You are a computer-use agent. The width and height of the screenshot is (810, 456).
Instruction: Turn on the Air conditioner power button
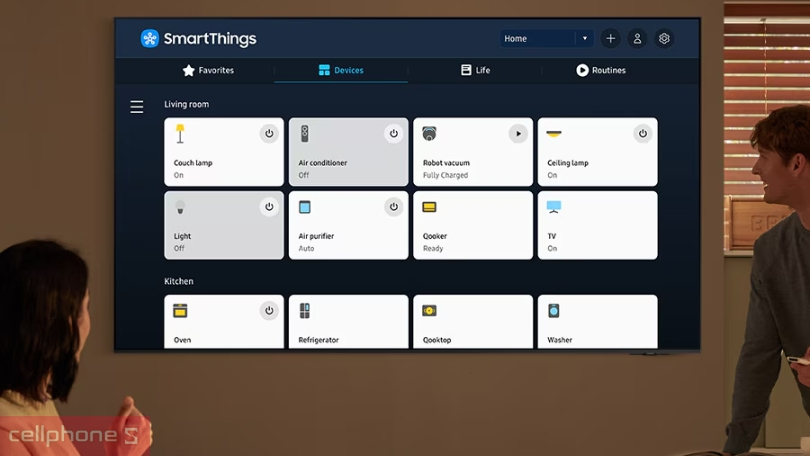[393, 134]
